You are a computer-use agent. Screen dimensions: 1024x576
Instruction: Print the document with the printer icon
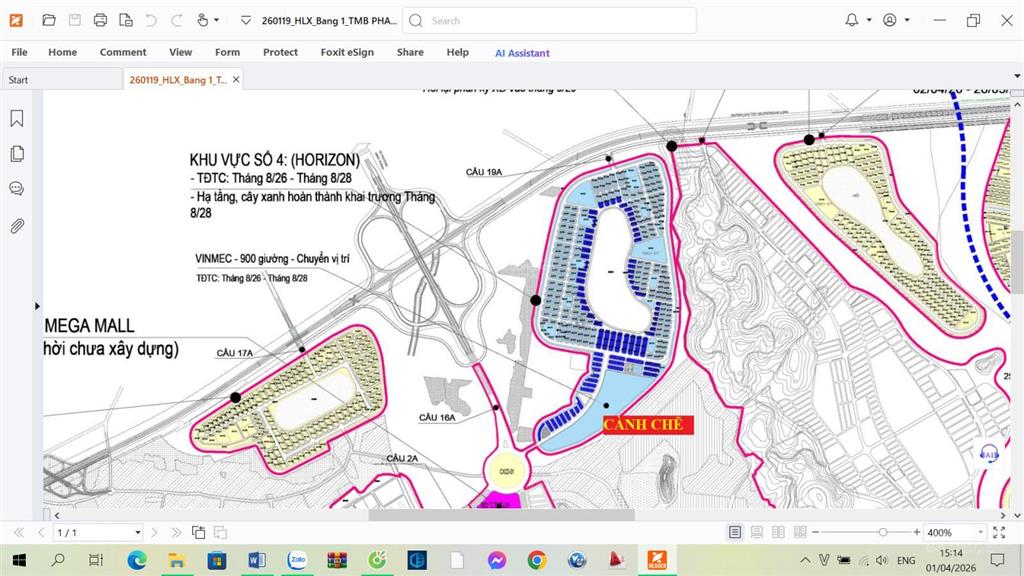coord(100,20)
